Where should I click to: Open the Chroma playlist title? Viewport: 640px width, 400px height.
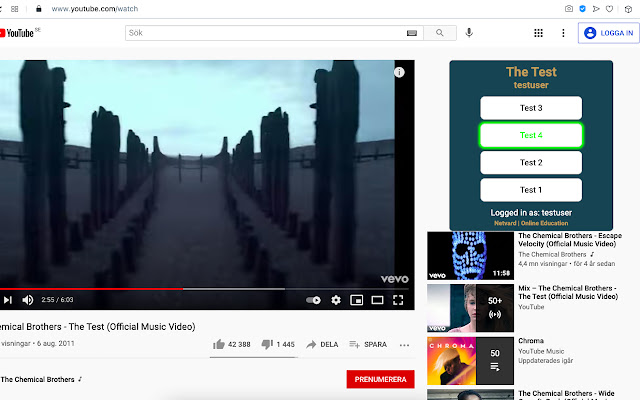coord(531,341)
